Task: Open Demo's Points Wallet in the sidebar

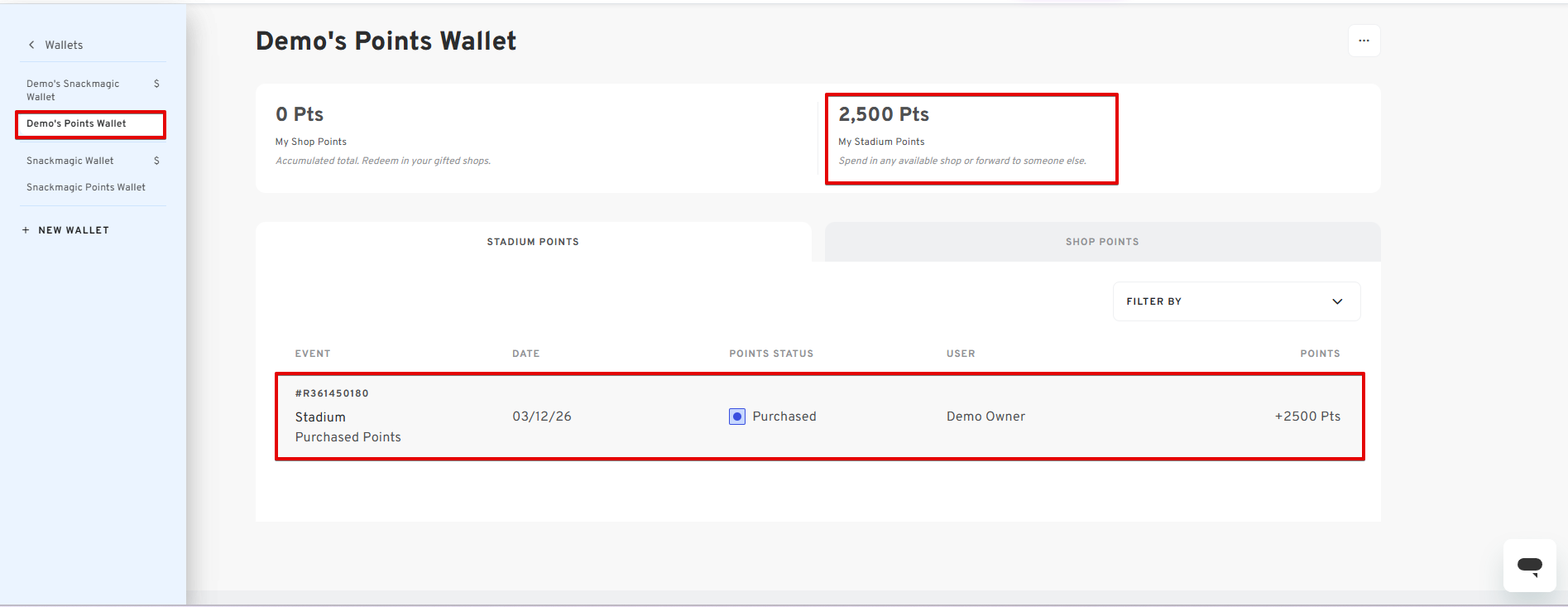Action: [x=76, y=123]
